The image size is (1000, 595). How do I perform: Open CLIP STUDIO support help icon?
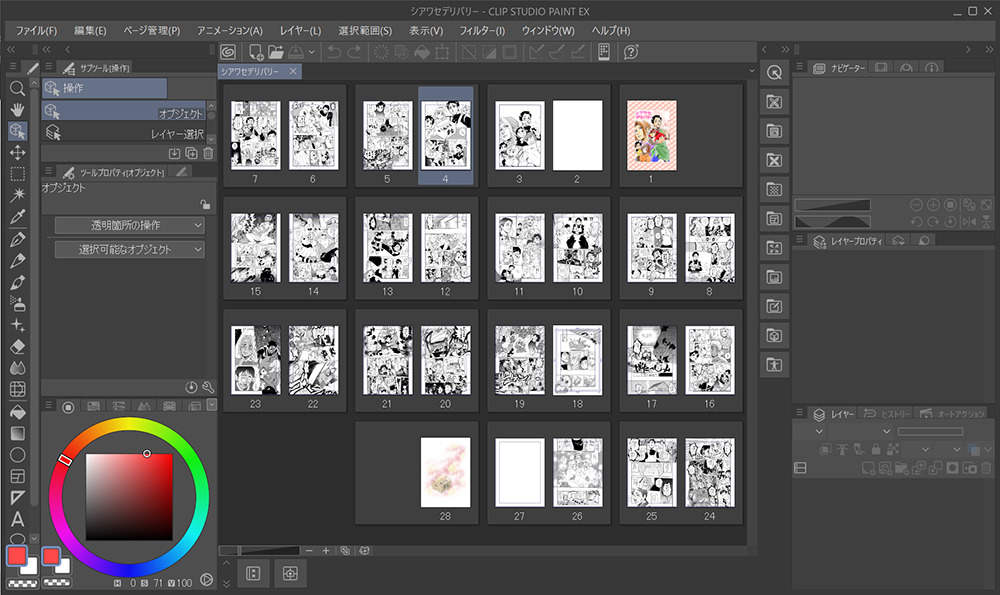point(631,52)
